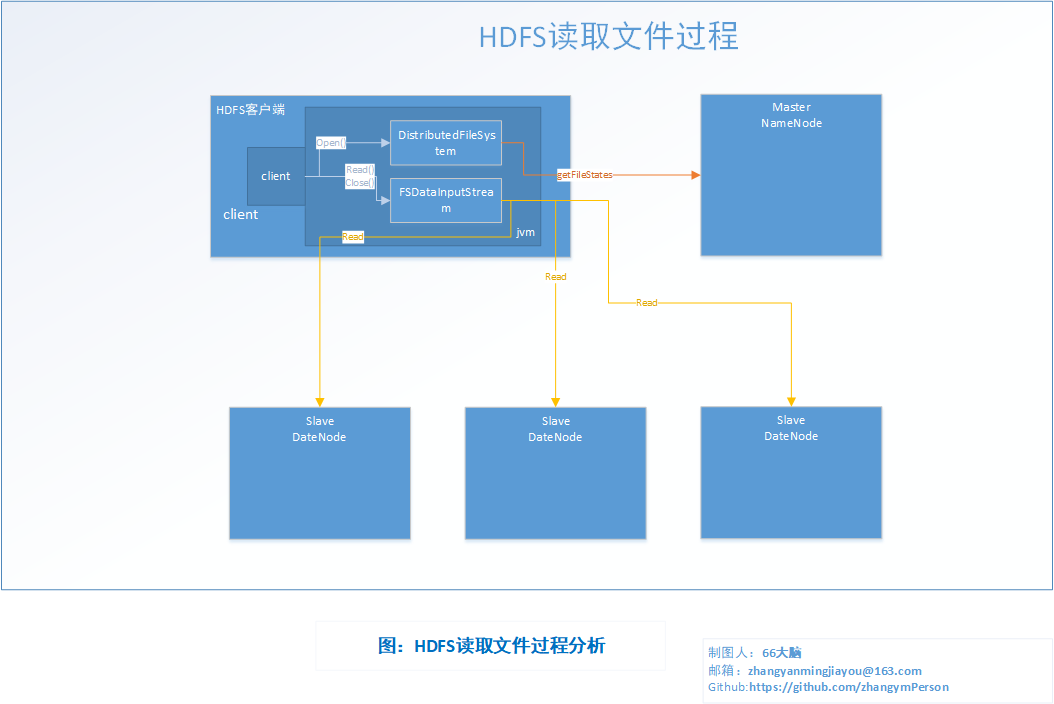This screenshot has height=704, width=1054.
Task: Click the 'HDFS读取文件过程' title text
Action: point(608,36)
